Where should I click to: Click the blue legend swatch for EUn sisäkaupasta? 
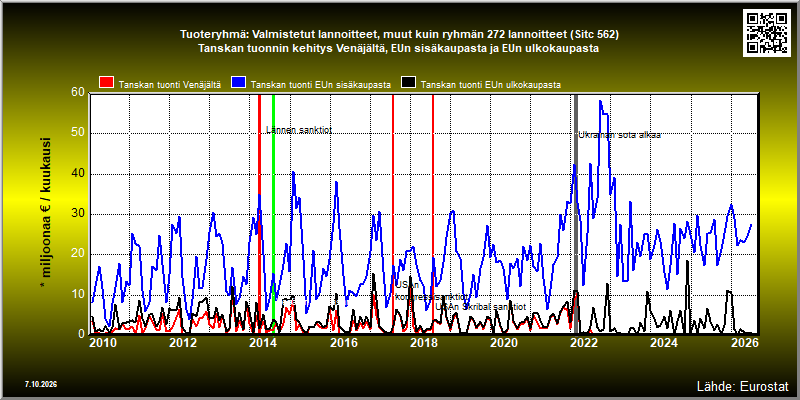point(238,83)
